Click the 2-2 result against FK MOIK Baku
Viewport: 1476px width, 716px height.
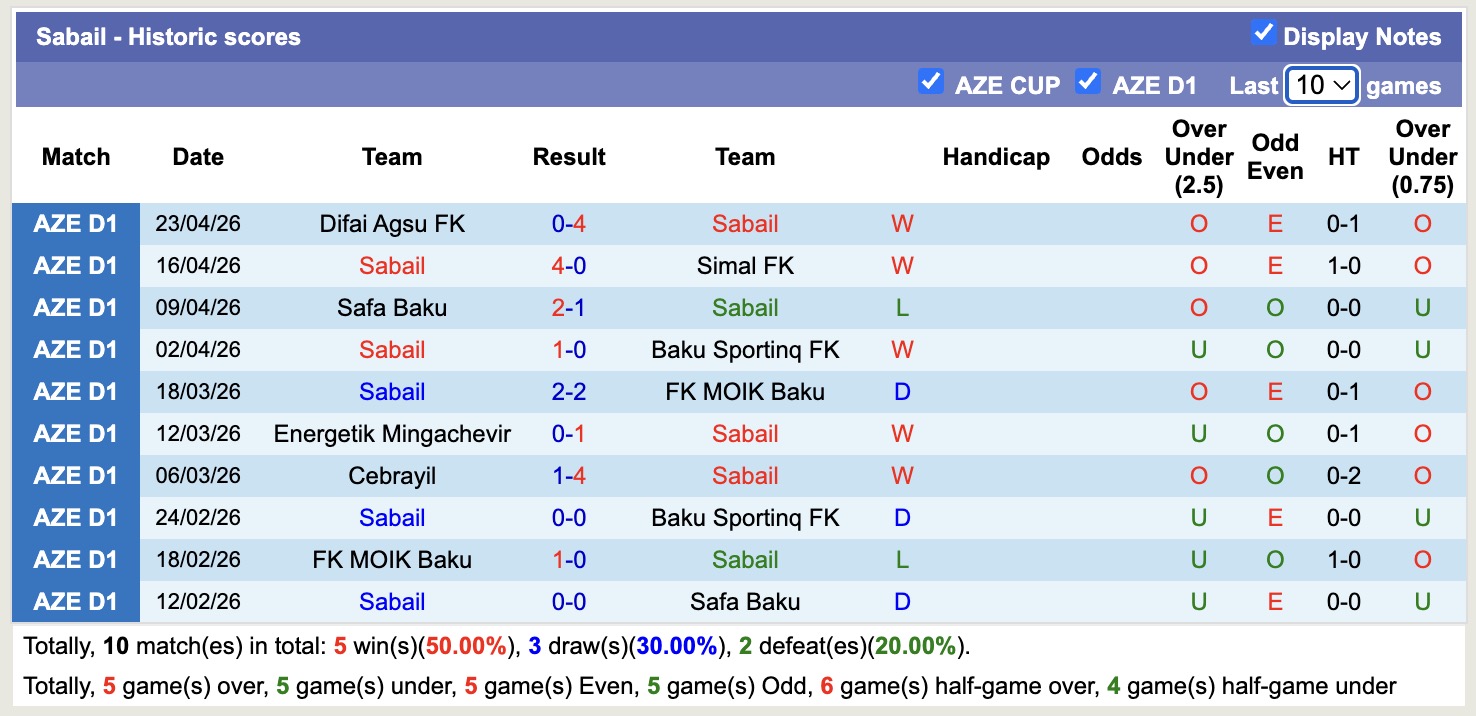(x=568, y=391)
